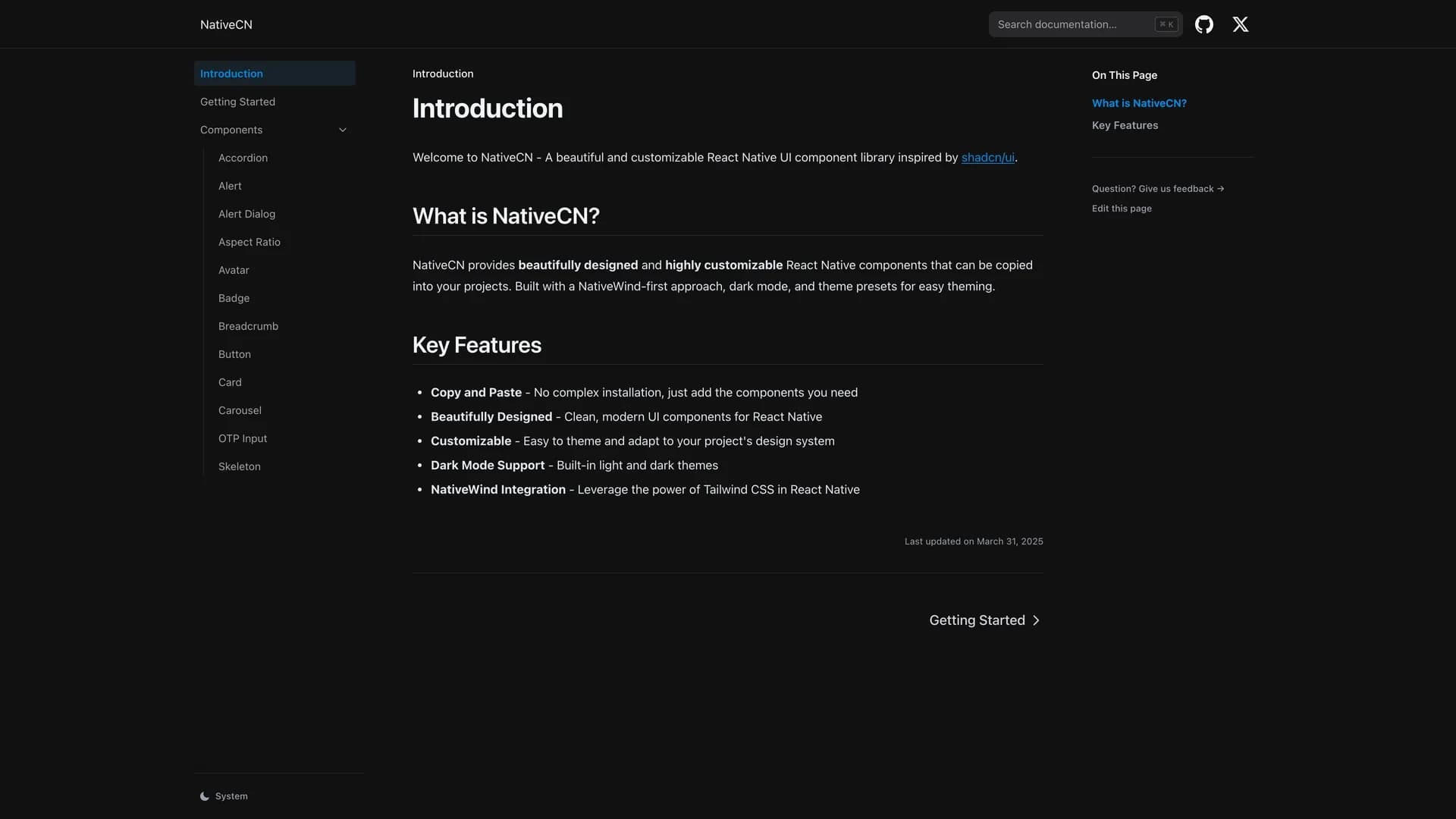Visit NativeCN on X (Twitter)

pyautogui.click(x=1241, y=24)
